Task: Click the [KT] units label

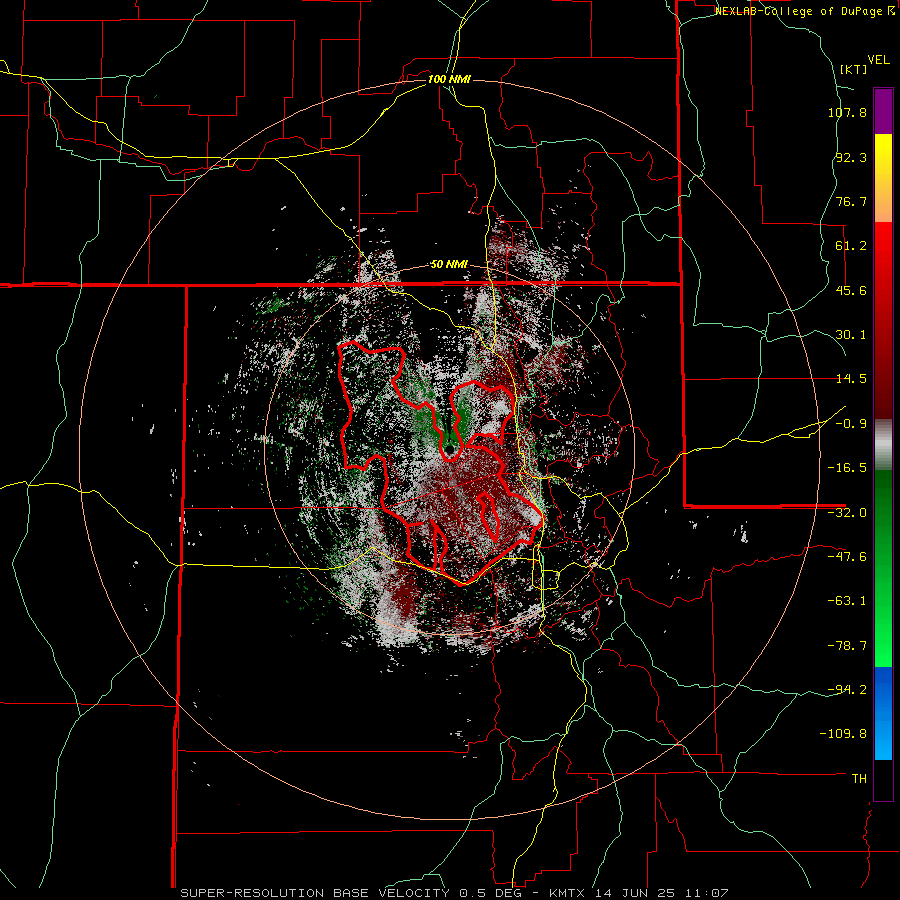Action: pyautogui.click(x=854, y=69)
